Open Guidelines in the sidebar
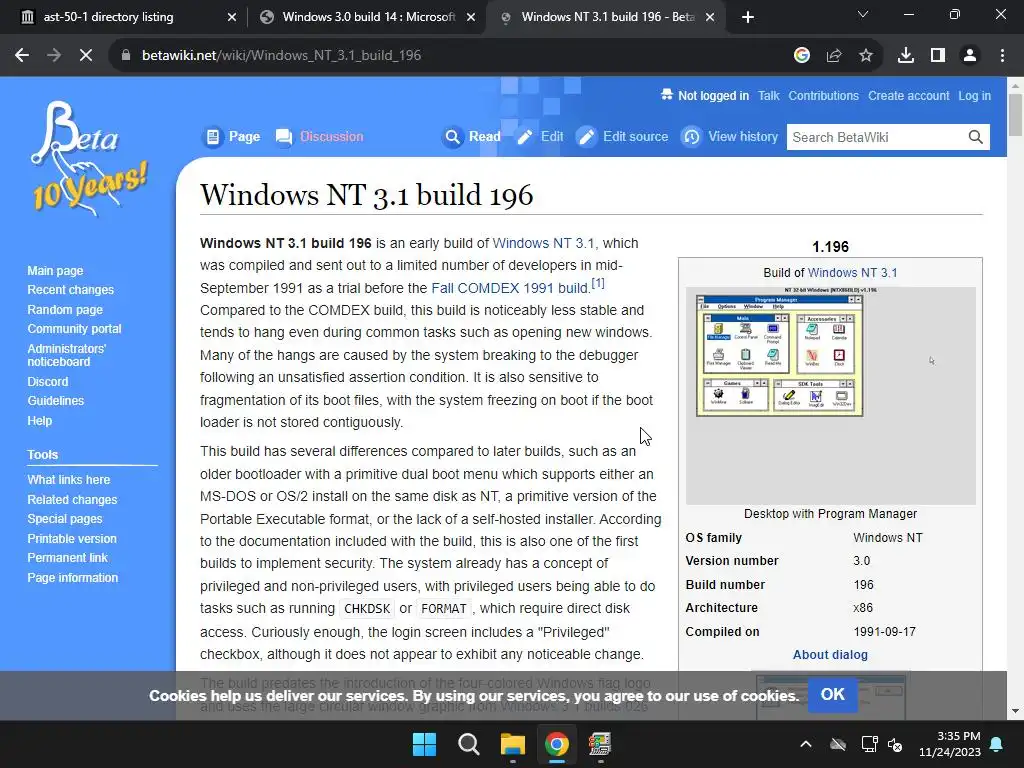This screenshot has height=768, width=1024. [x=56, y=400]
